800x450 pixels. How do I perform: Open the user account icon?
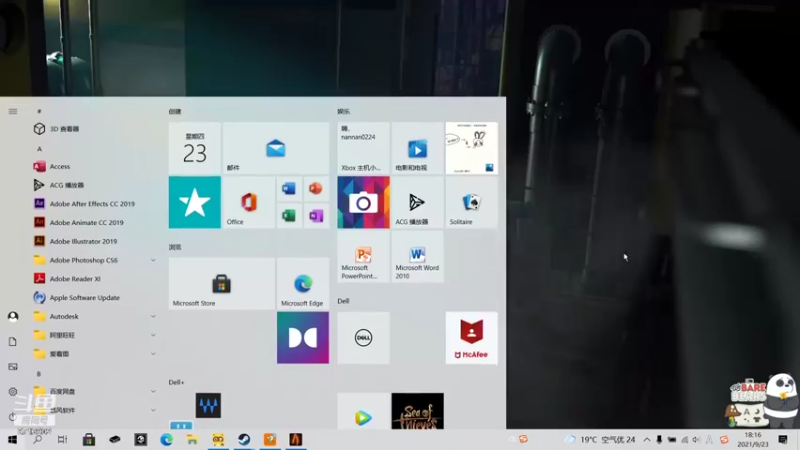point(13,317)
